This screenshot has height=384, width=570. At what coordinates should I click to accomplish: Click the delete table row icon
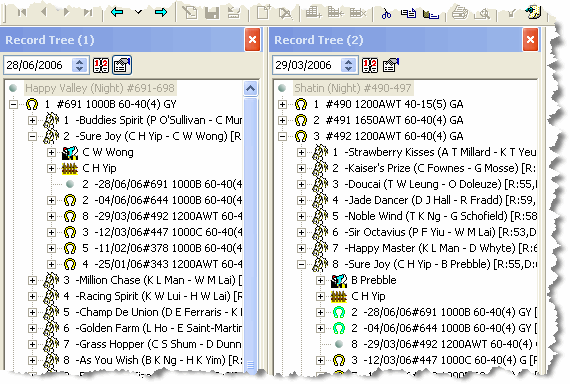358,13
